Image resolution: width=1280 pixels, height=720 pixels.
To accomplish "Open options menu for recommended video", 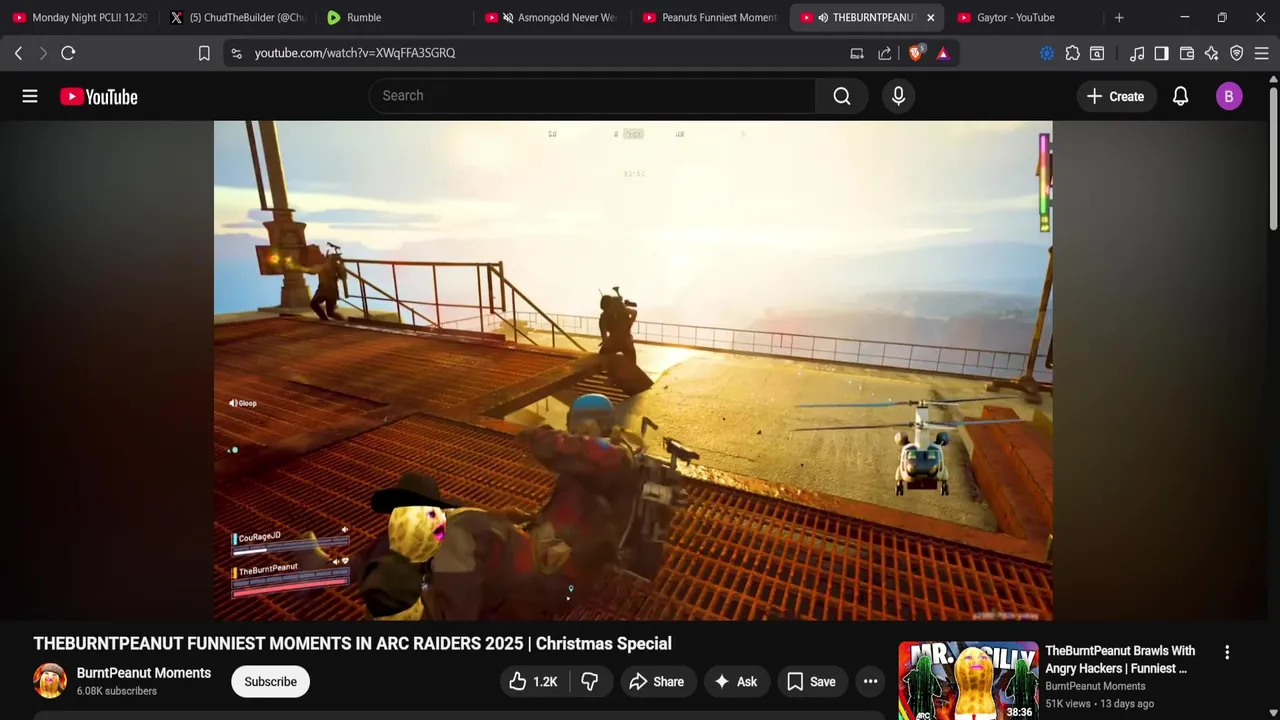I will pyautogui.click(x=1227, y=652).
